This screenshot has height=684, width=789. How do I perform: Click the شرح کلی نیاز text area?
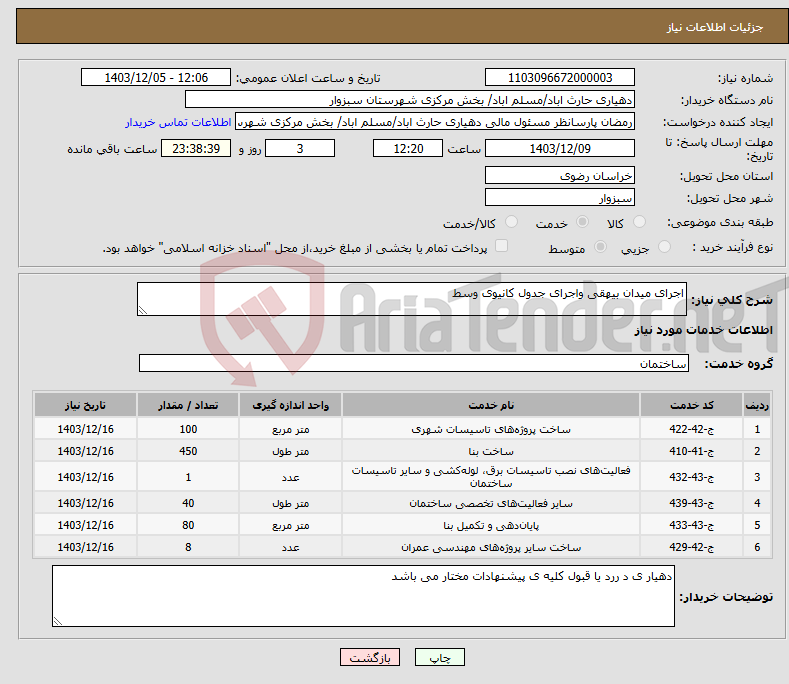pos(412,299)
